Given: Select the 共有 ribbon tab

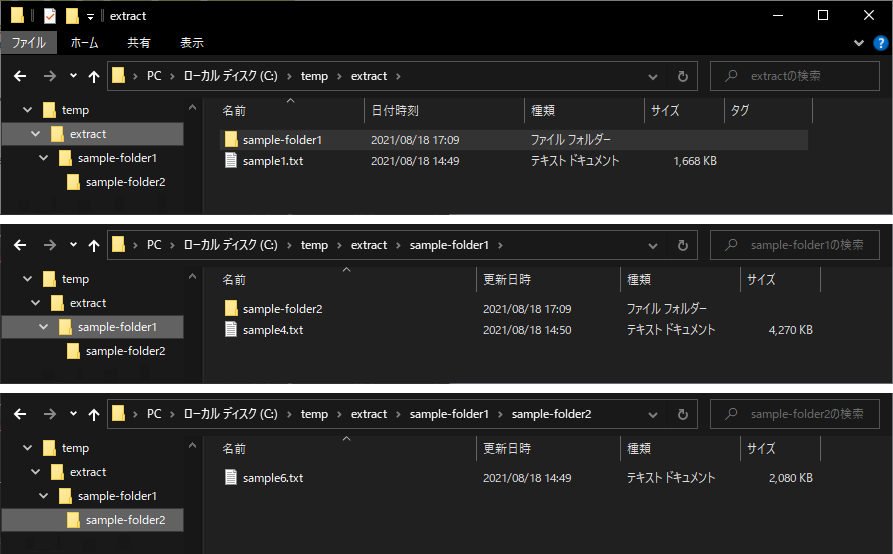Looking at the screenshot, I should [139, 43].
